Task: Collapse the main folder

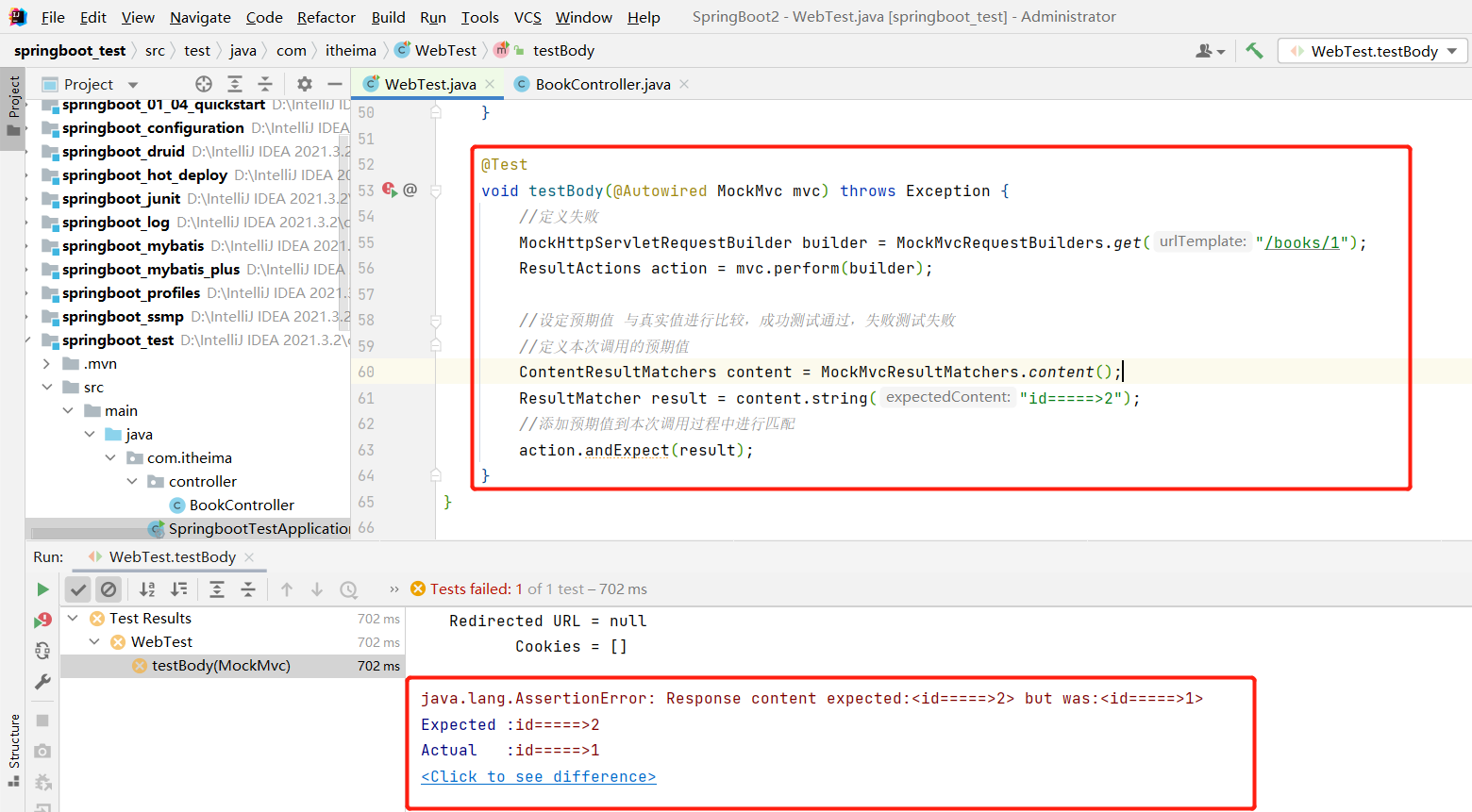Action: [68, 411]
